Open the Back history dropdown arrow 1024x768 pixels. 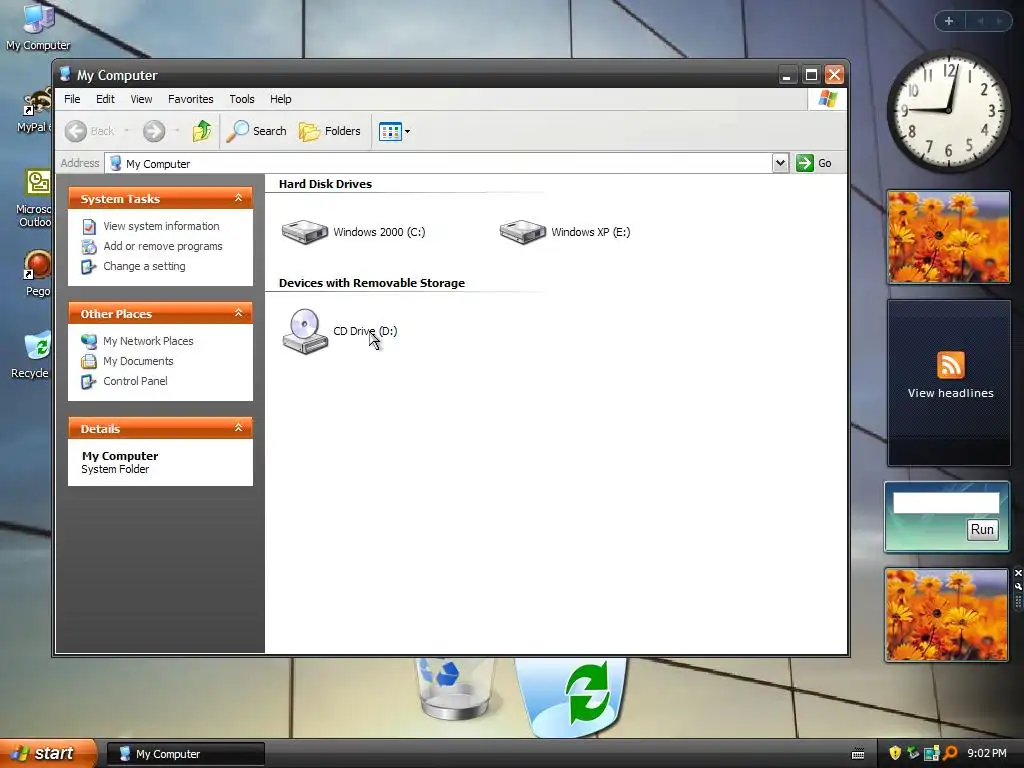(x=127, y=131)
